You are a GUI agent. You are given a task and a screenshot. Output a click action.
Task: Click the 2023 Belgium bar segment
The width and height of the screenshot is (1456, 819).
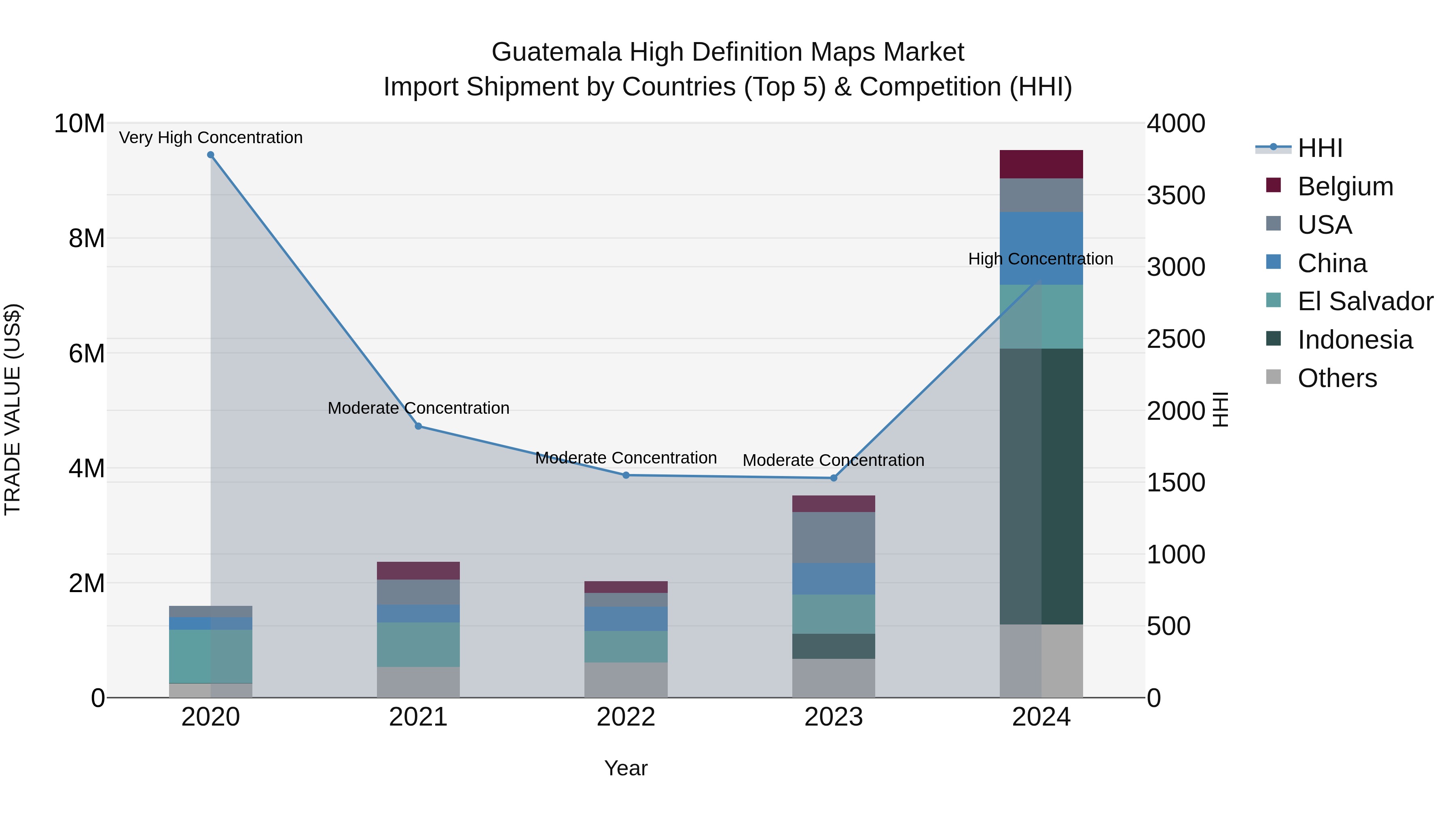tap(834, 504)
